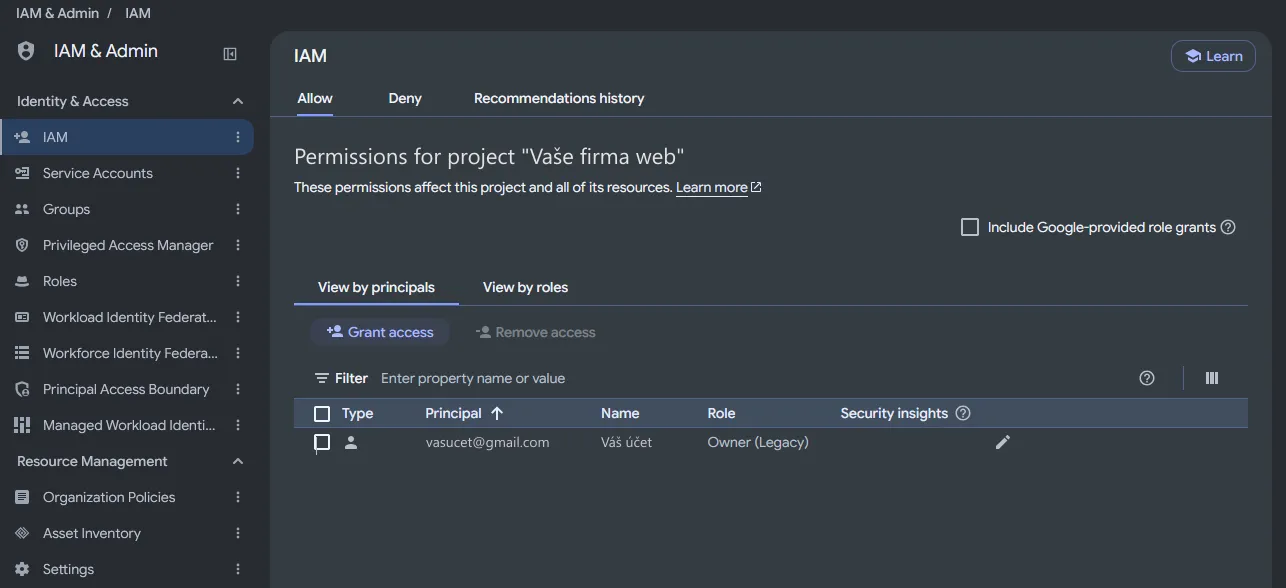The width and height of the screenshot is (1286, 588).
Task: Click the Learn button
Action: click(x=1213, y=56)
